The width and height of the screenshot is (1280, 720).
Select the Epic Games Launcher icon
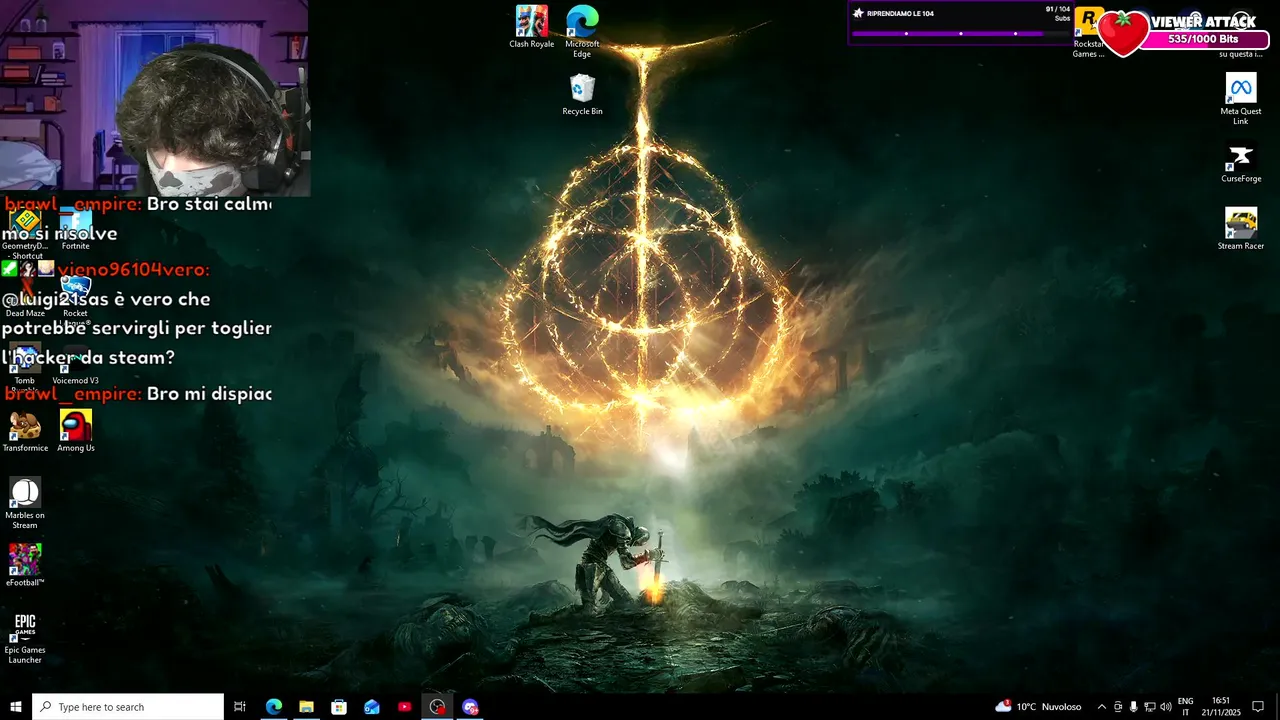[x=25, y=638]
